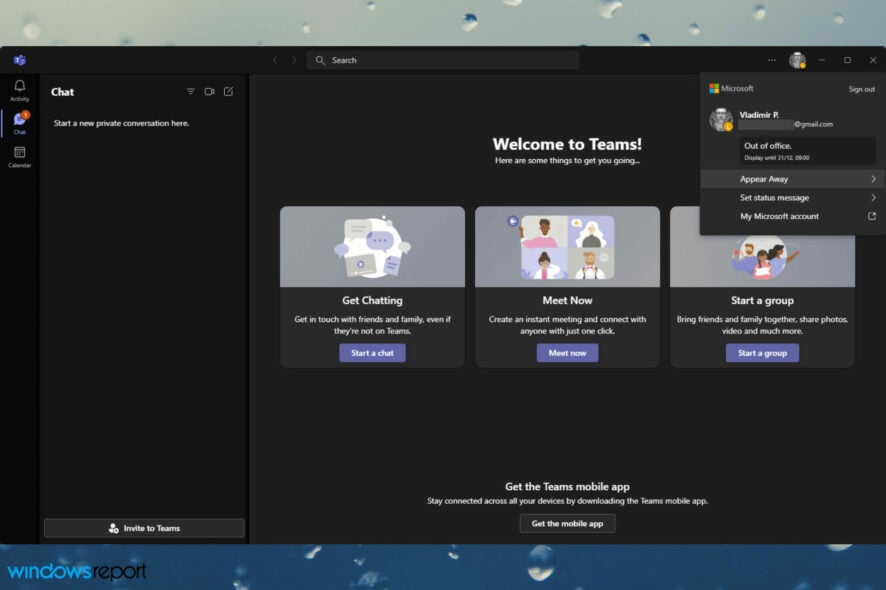This screenshot has height=590, width=886.
Task: Click the Out of office status message
Action: (807, 151)
